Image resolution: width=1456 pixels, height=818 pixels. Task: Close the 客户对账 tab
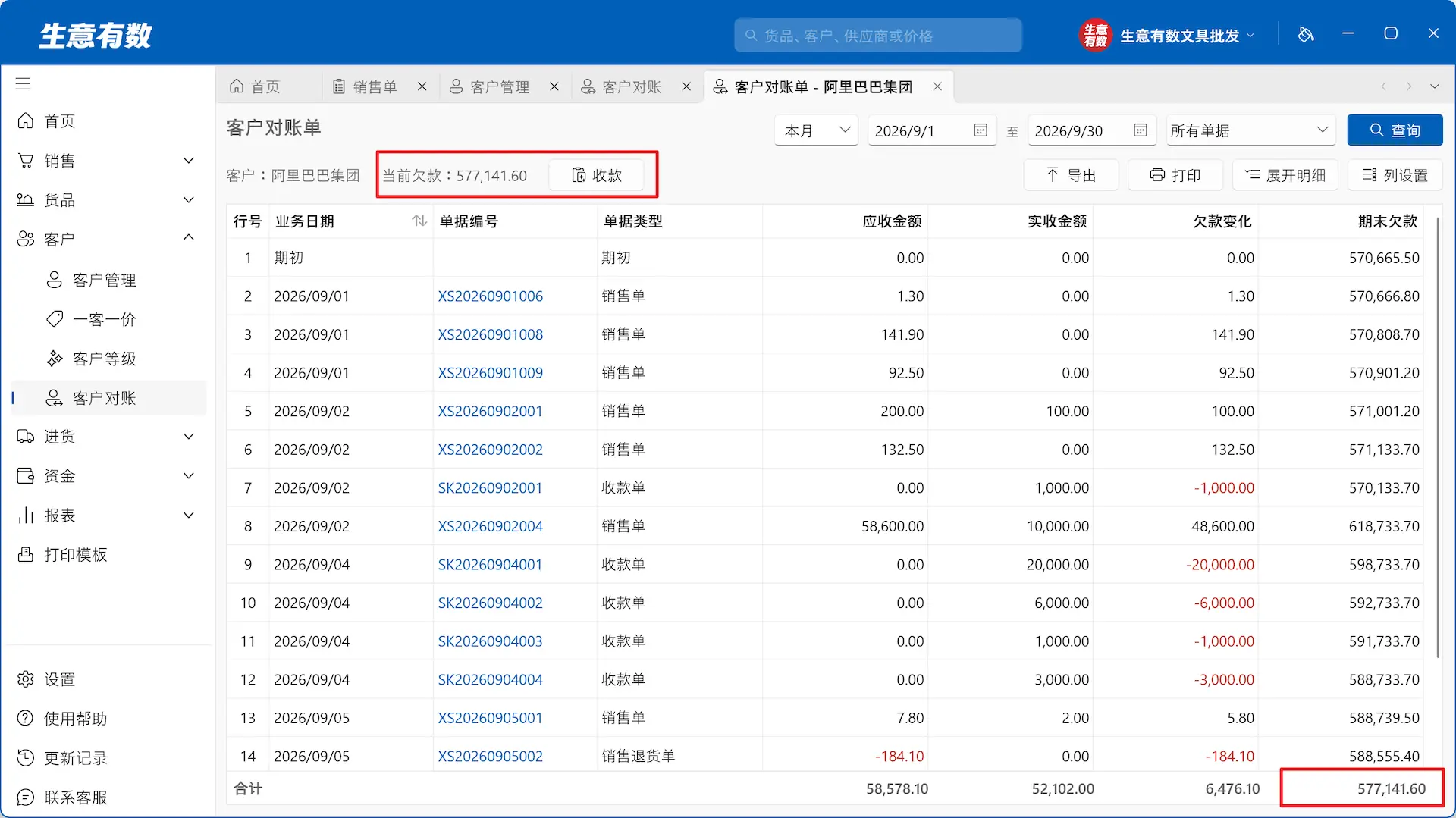point(686,86)
